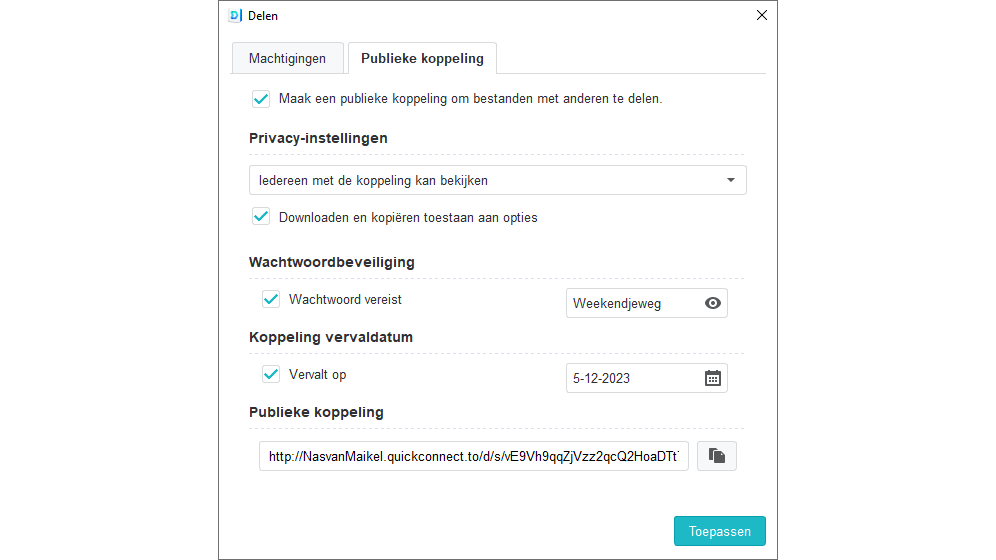Click the password field containing Weekendjeweg
This screenshot has height=560, width=996.
[630, 303]
